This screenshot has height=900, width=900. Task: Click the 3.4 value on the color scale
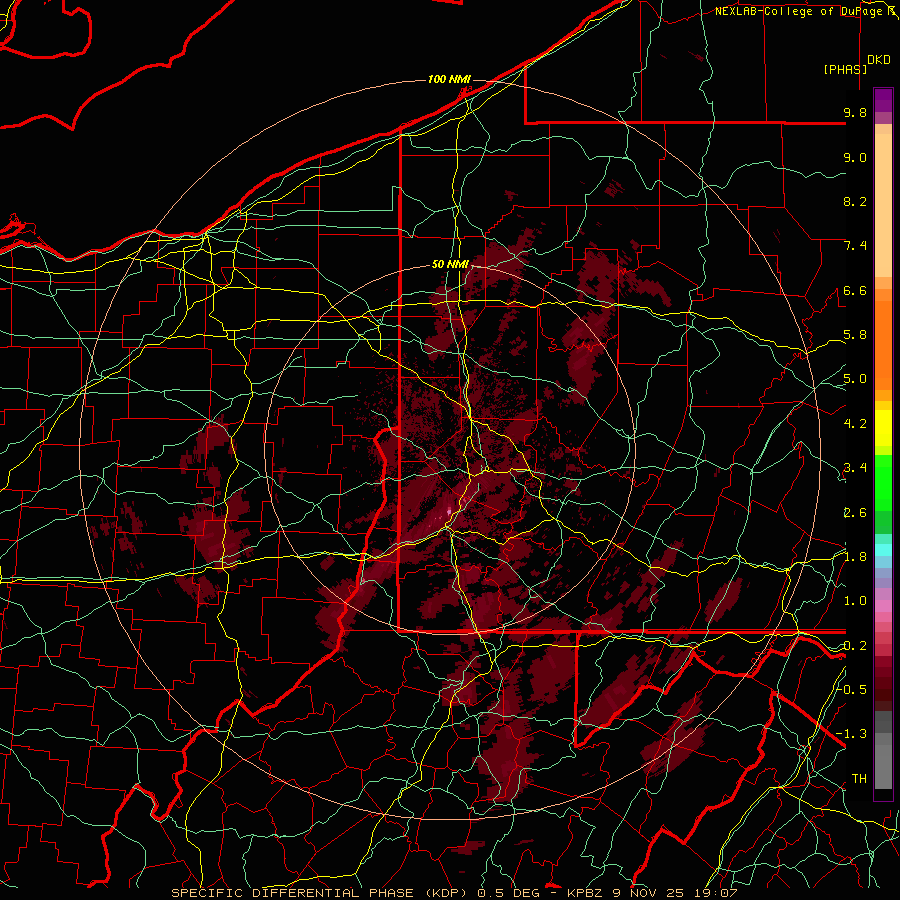pyautogui.click(x=855, y=468)
